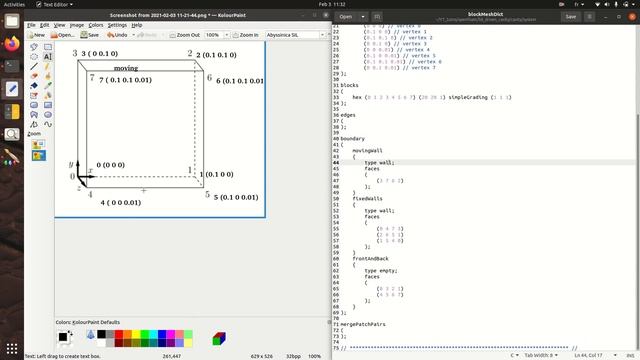The height and width of the screenshot is (360, 640).
Task: Click Save in KolourPaint toolbar
Action: coord(89,35)
